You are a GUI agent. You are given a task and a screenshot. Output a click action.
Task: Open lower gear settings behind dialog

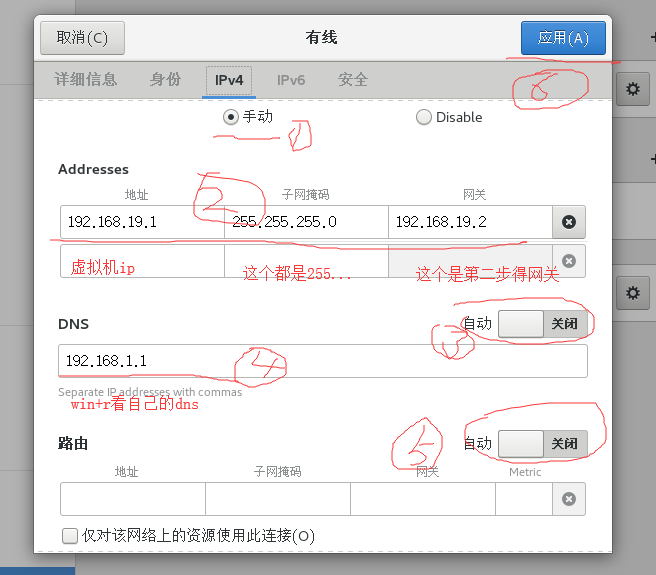[x=631, y=293]
